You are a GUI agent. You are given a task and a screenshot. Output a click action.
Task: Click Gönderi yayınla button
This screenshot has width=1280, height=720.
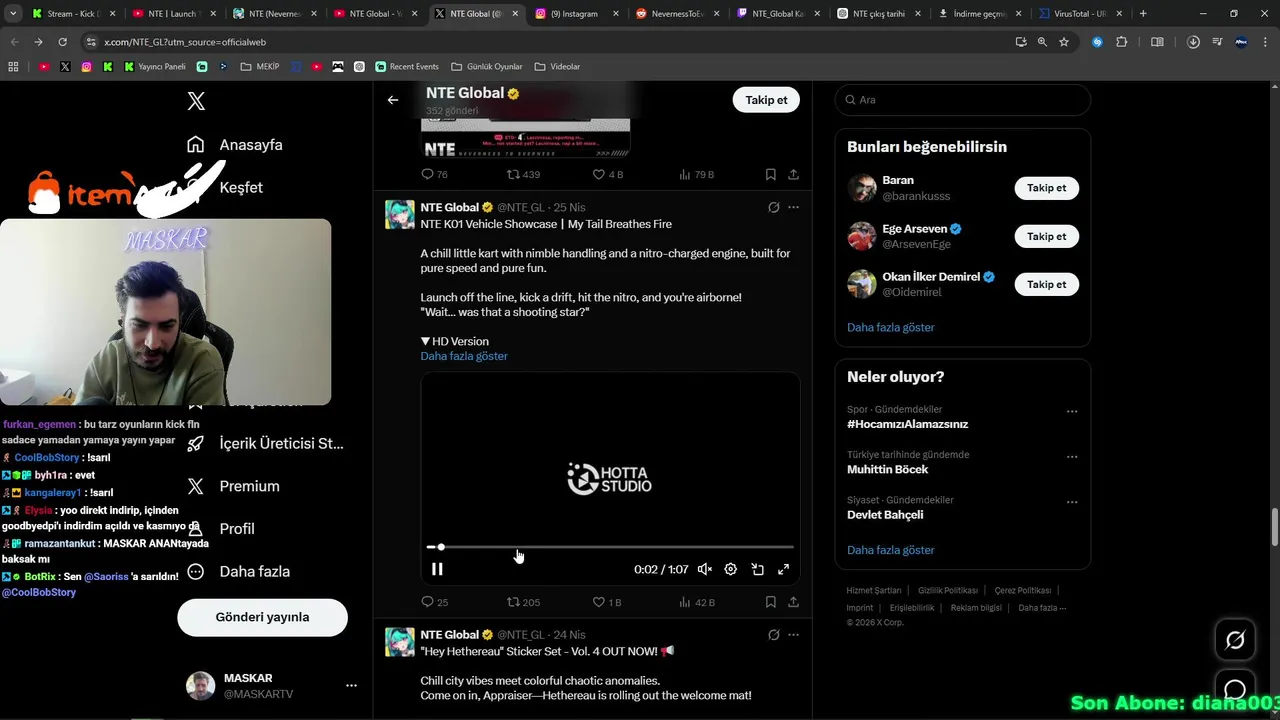coord(262,617)
